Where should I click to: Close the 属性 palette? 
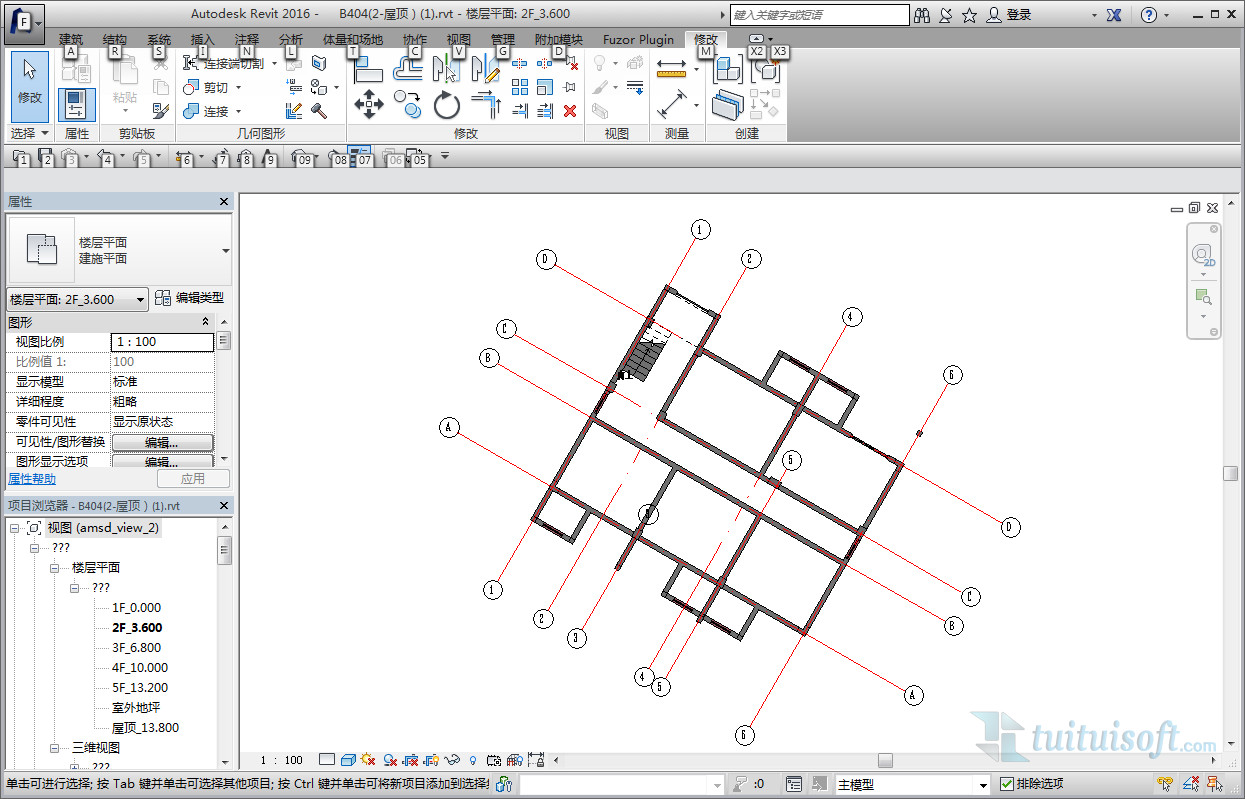[224, 202]
